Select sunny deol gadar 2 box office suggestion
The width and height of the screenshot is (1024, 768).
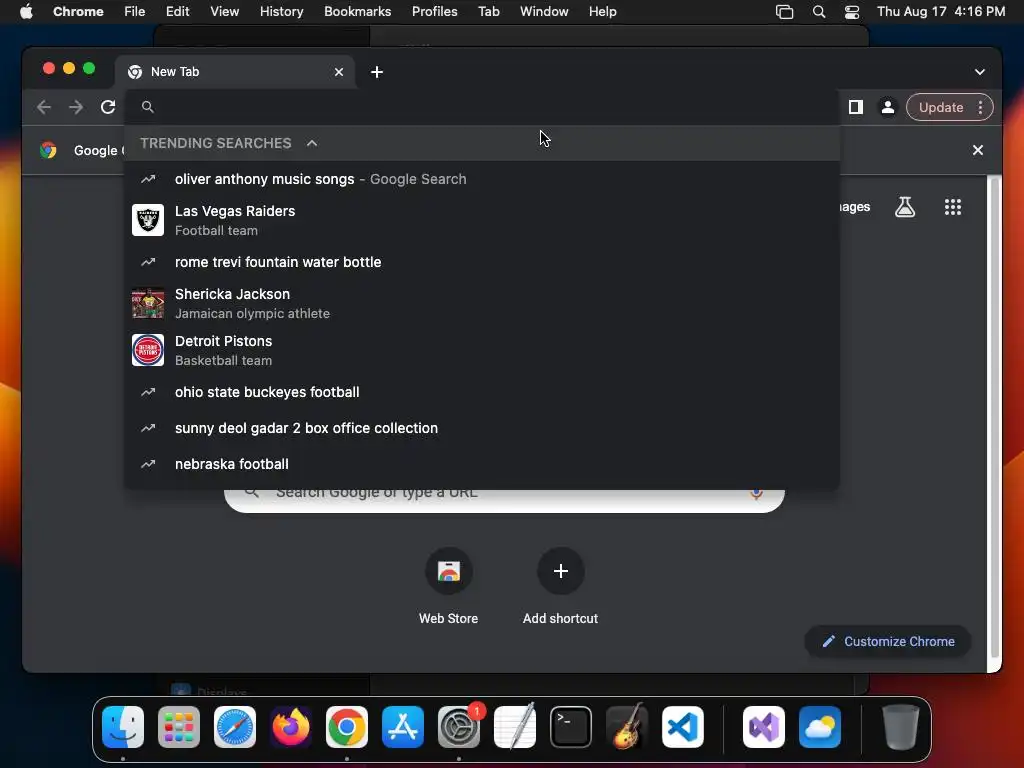coord(482,428)
